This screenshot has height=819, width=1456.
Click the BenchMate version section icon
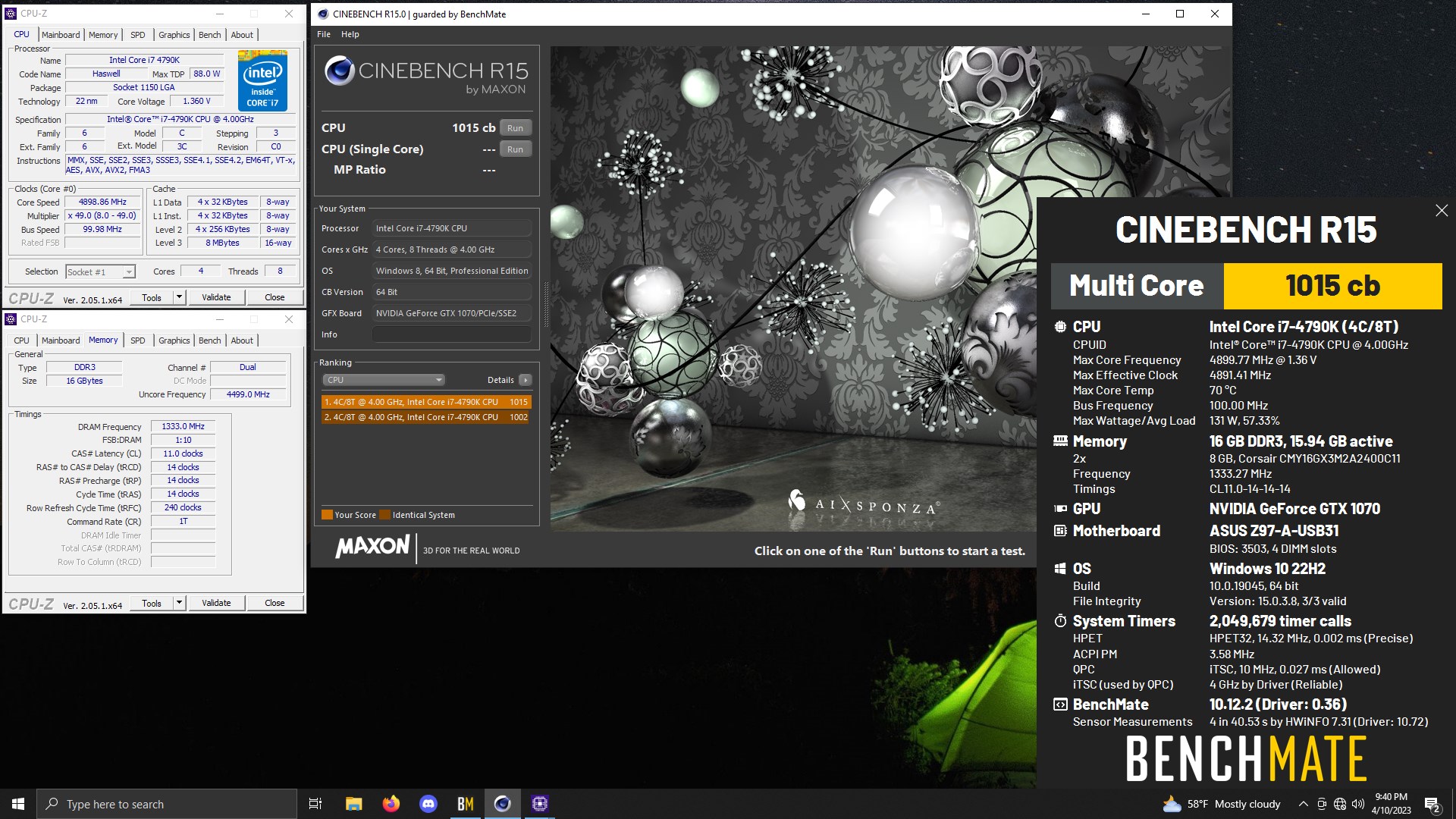point(1060,704)
